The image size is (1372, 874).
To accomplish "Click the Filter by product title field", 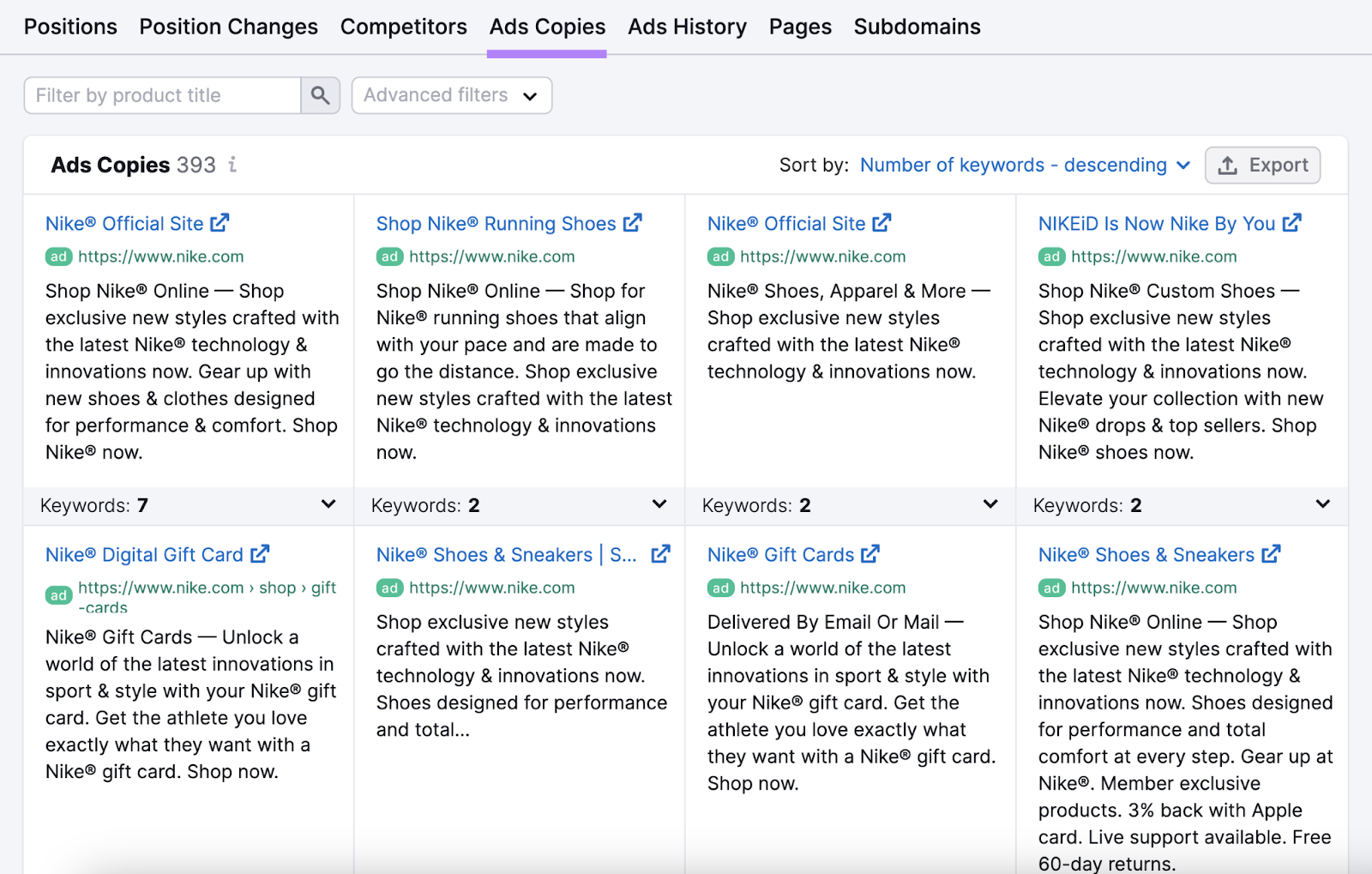I will click(x=161, y=95).
